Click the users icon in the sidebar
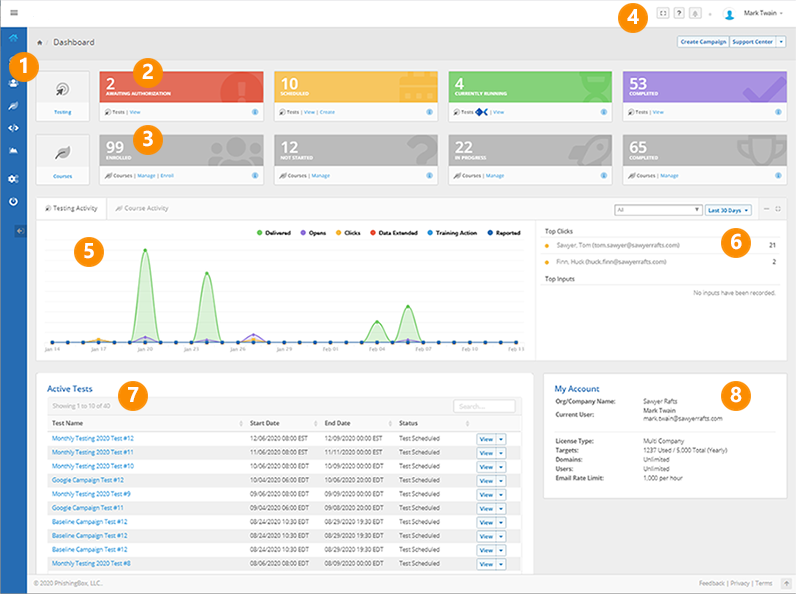 13,83
